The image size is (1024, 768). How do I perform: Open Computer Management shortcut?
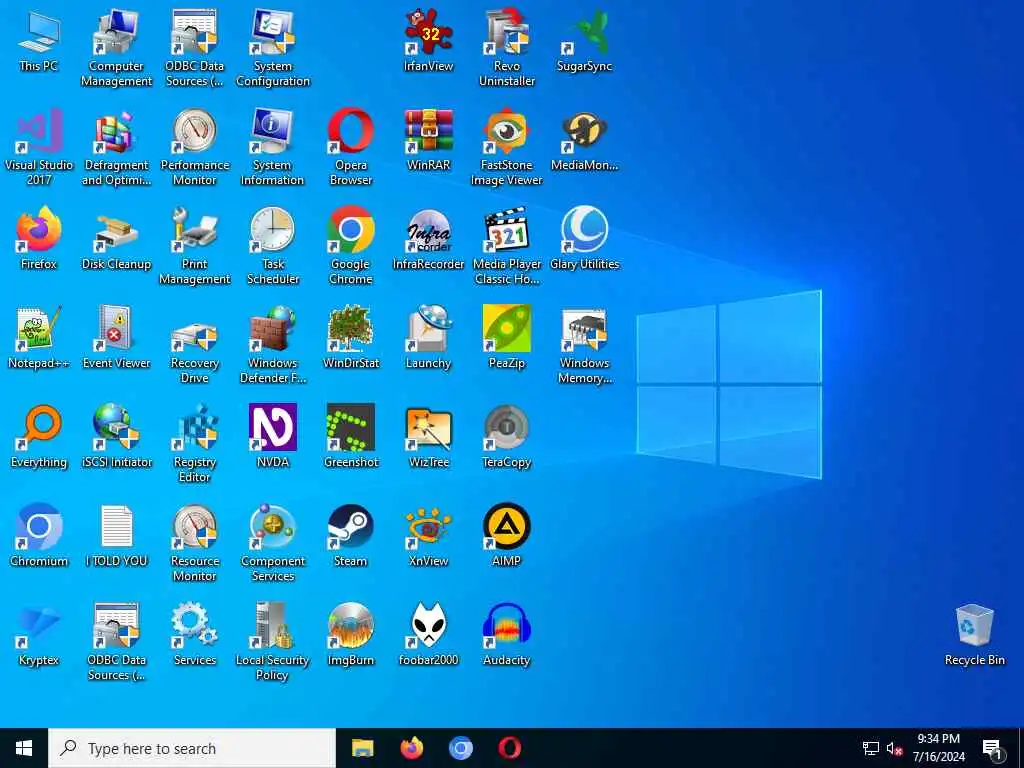(116, 47)
